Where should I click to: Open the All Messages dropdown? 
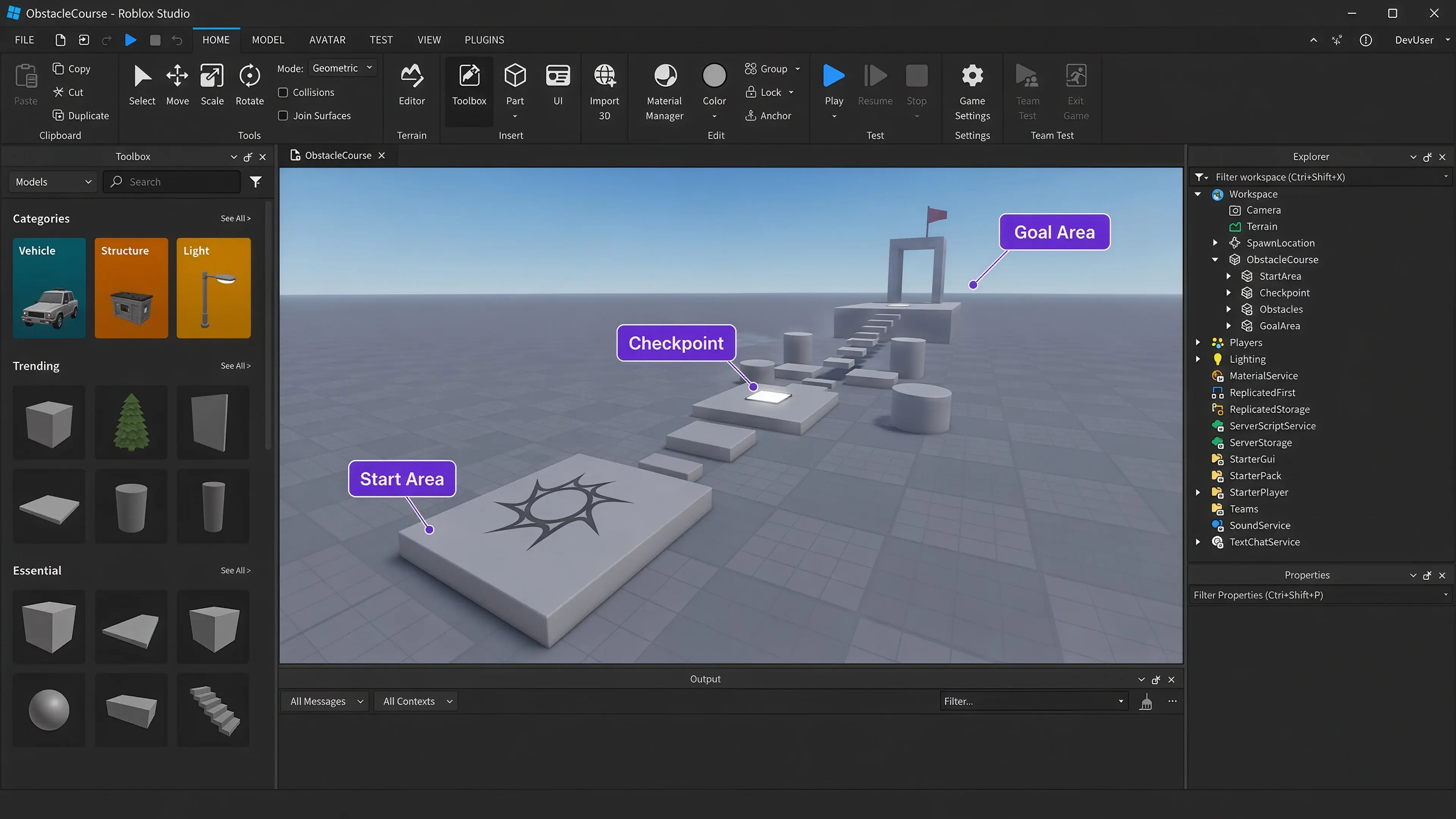(326, 701)
